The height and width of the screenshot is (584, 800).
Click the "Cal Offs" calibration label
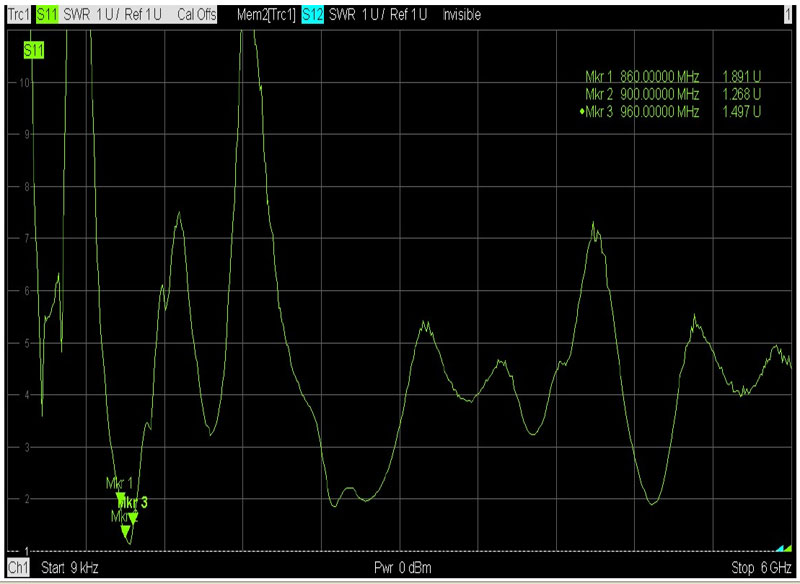click(x=196, y=15)
